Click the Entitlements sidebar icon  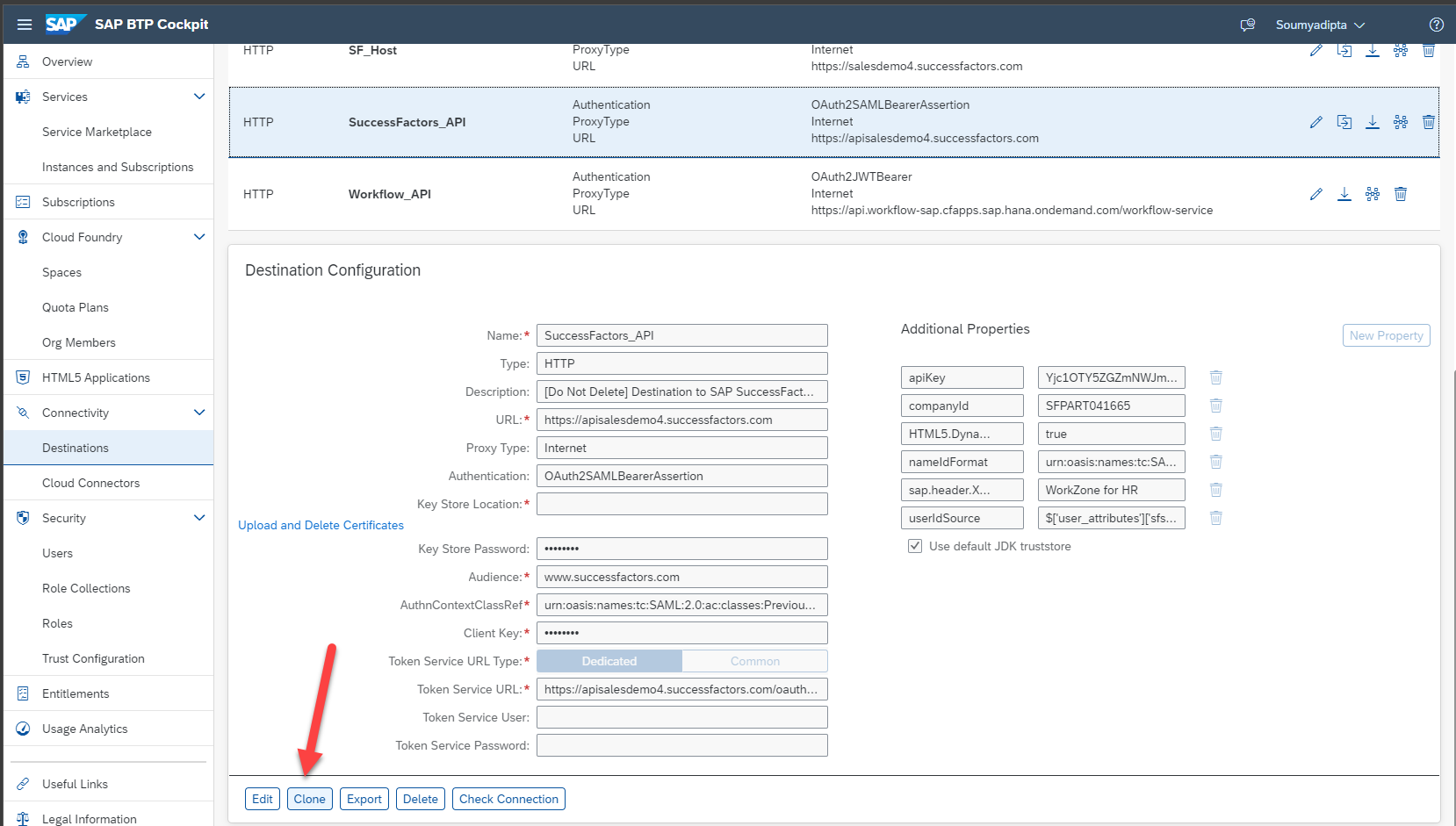24,693
